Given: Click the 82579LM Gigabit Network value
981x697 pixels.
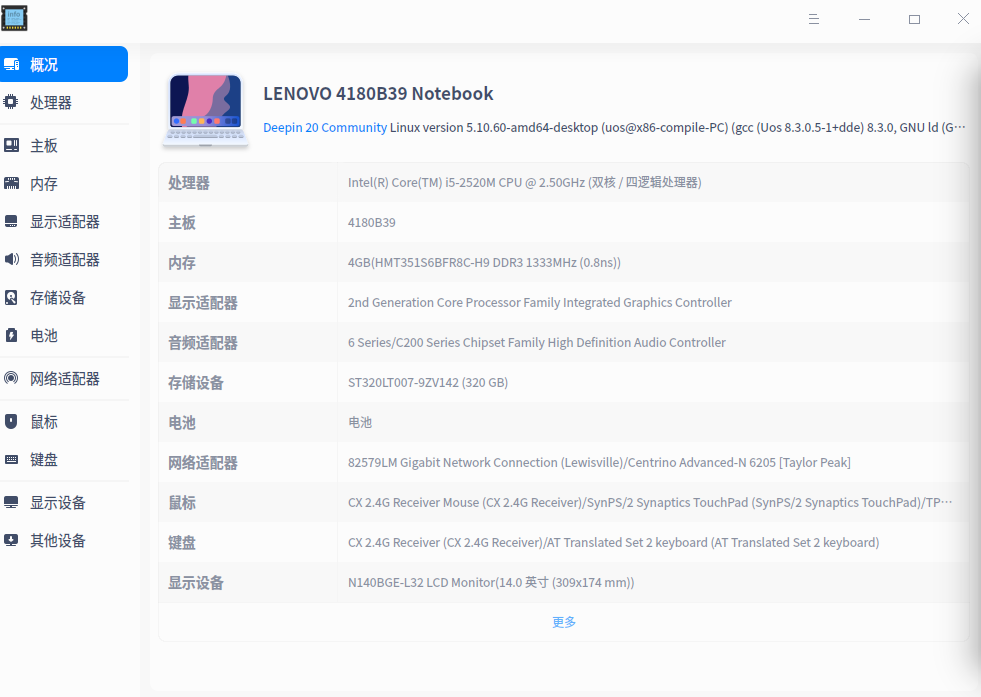Looking at the screenshot, I should pyautogui.click(x=599, y=463).
